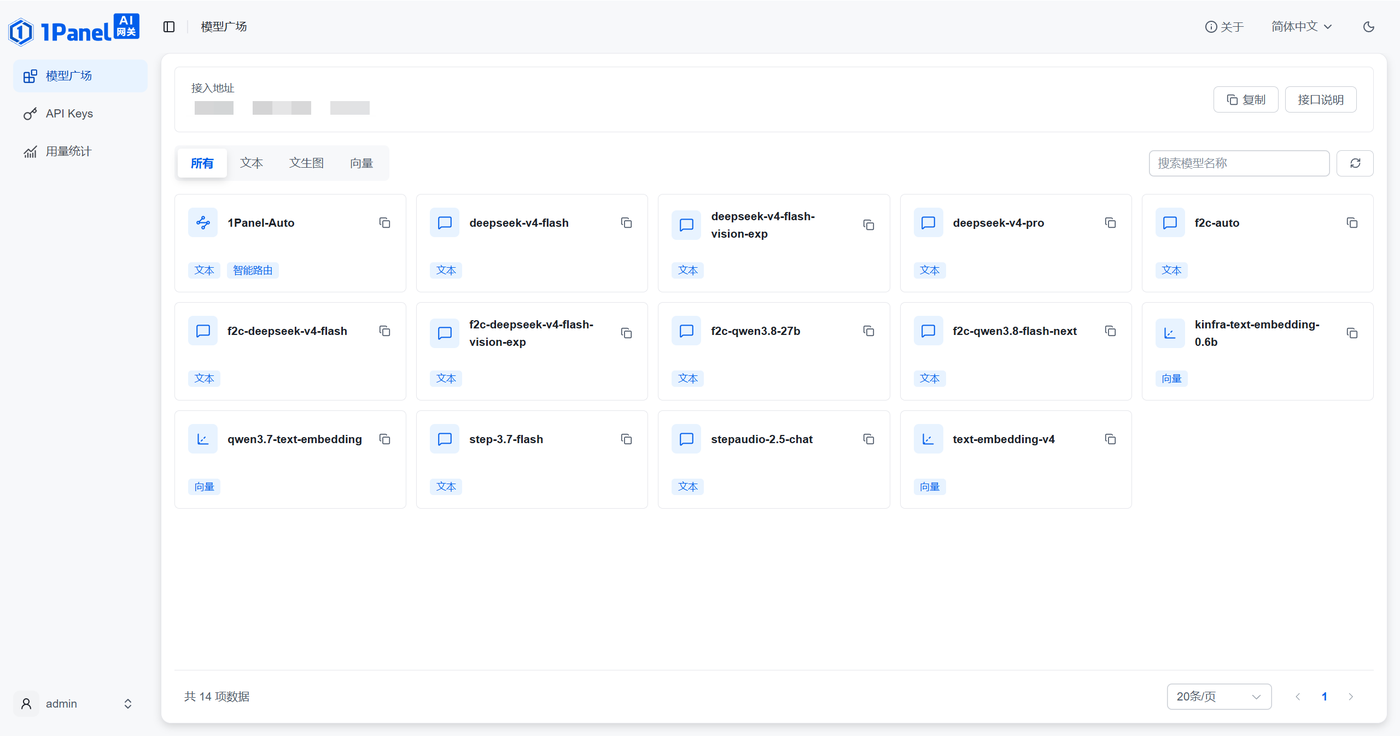Click the 共 14 项数据 total count

[x=217, y=697]
